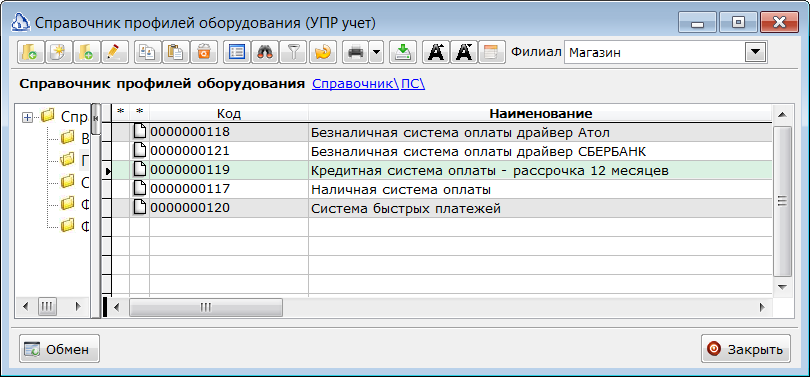The width and height of the screenshot is (810, 377).
Task: Increase font size with the first A icon
Action: (437, 52)
